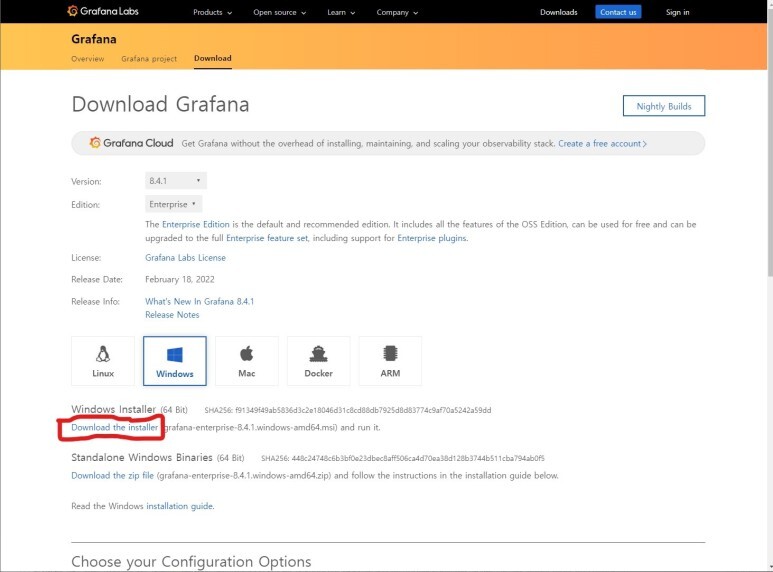The height and width of the screenshot is (572, 773).
Task: Open What's New In Grafana 8.4.1
Action: pos(200,301)
